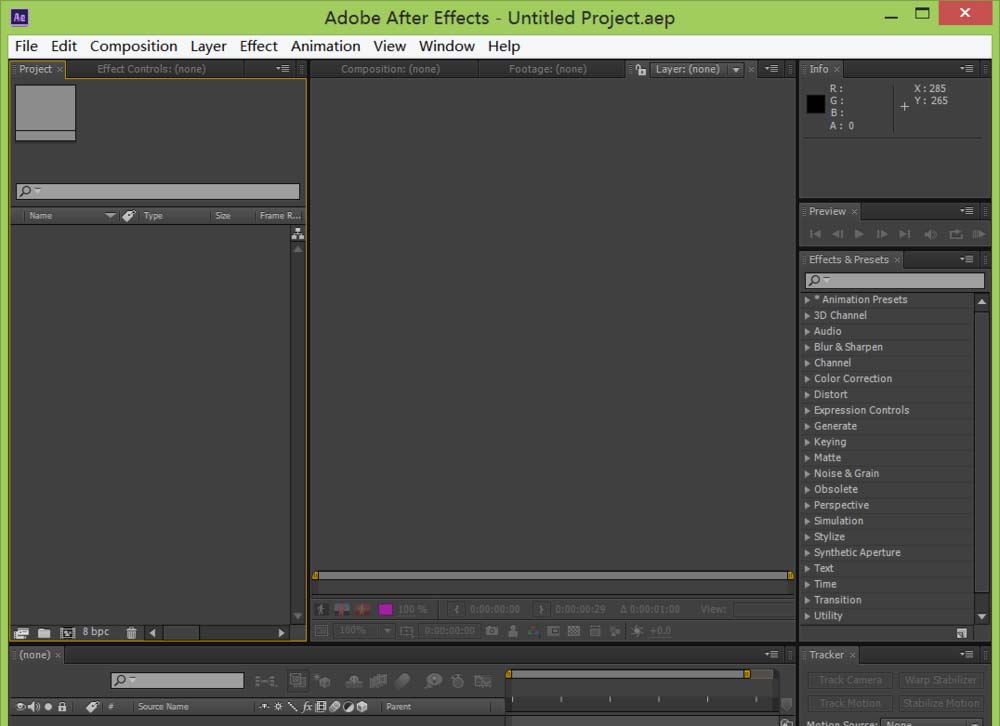The height and width of the screenshot is (726, 1000).
Task: Switch to the Footage: (none) tab
Action: pyautogui.click(x=548, y=69)
